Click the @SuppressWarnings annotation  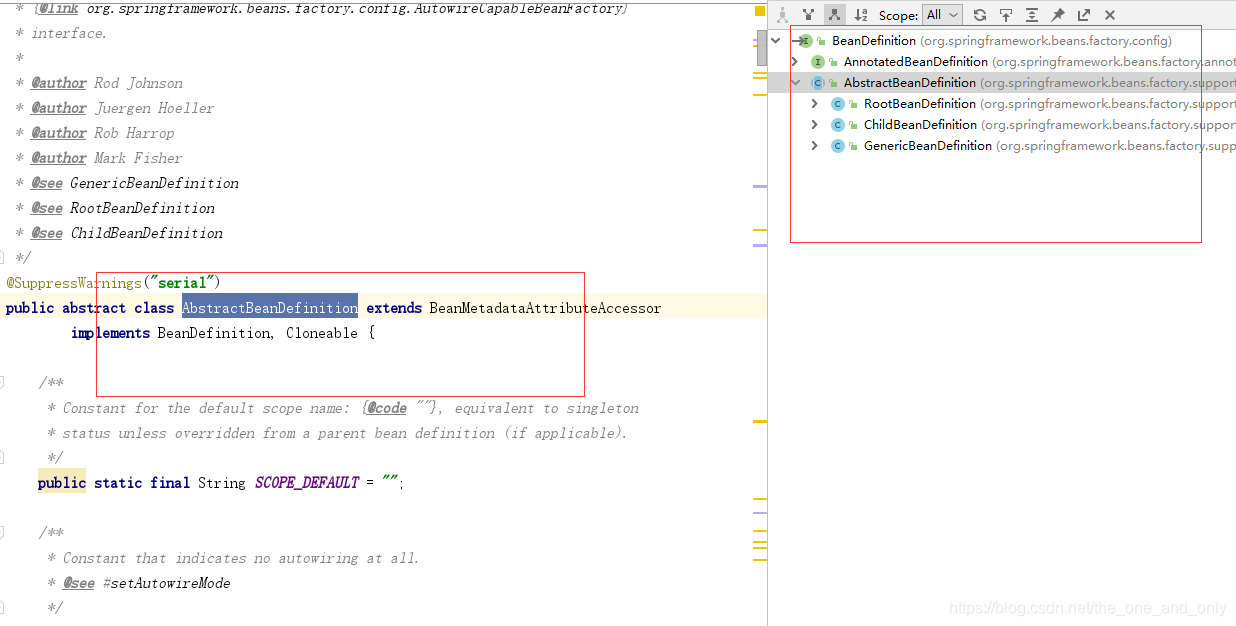click(74, 283)
